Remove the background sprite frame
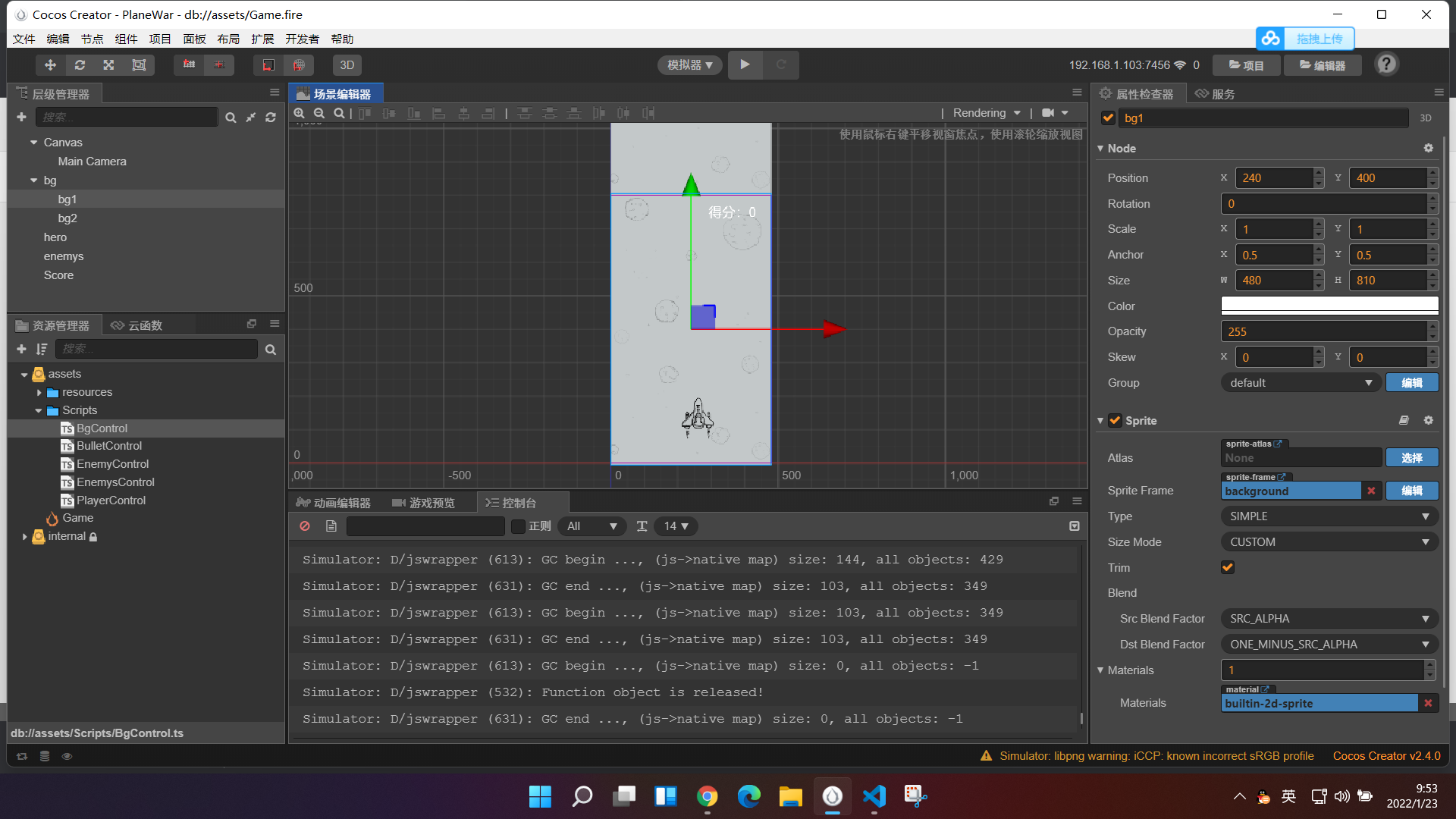The width and height of the screenshot is (1456, 819). point(1371,491)
